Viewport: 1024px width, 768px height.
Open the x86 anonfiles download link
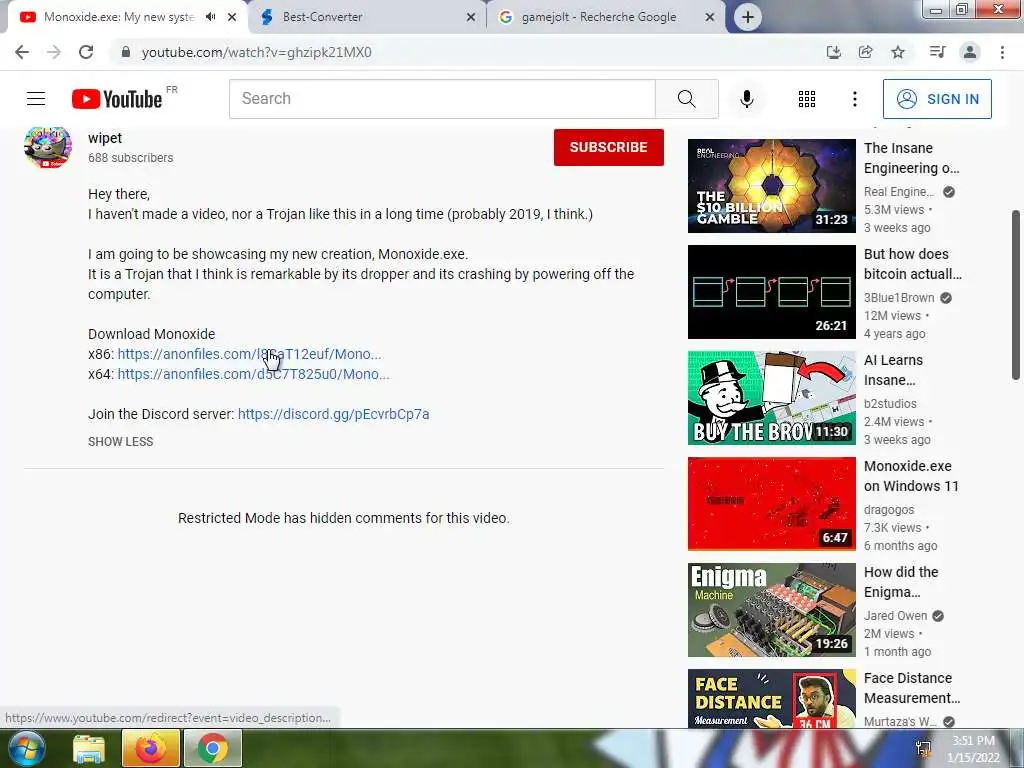[249, 354]
